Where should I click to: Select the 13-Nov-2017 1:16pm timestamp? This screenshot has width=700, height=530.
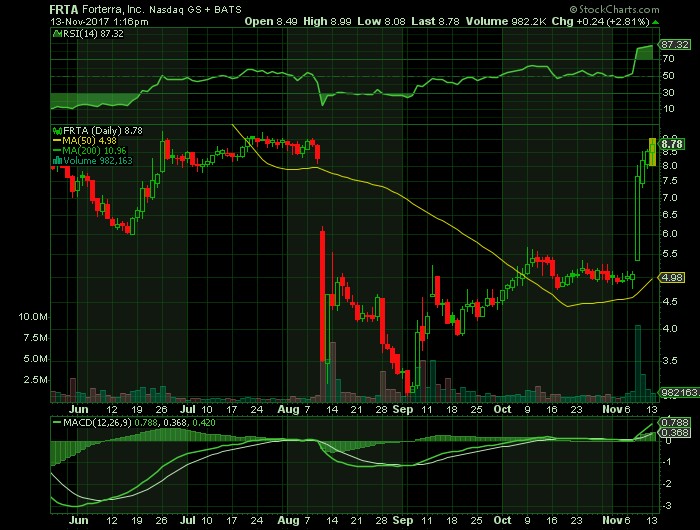99,21
